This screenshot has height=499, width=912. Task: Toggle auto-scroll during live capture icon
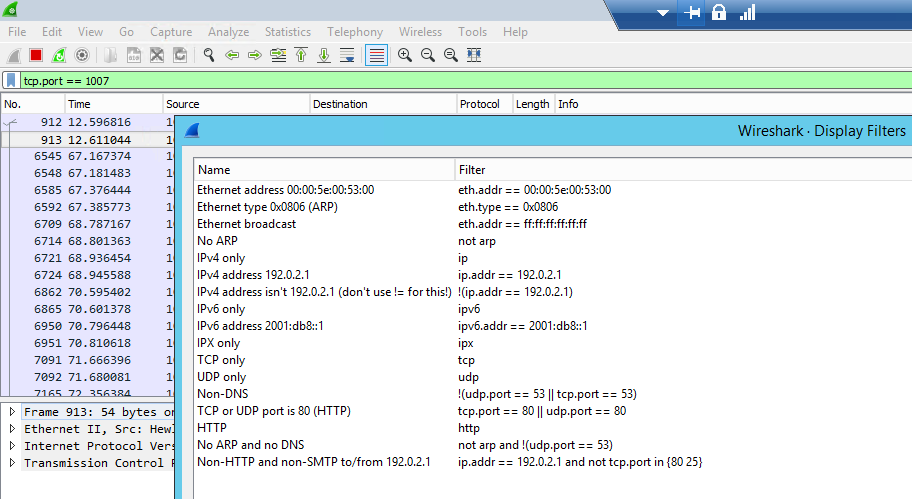(x=347, y=55)
